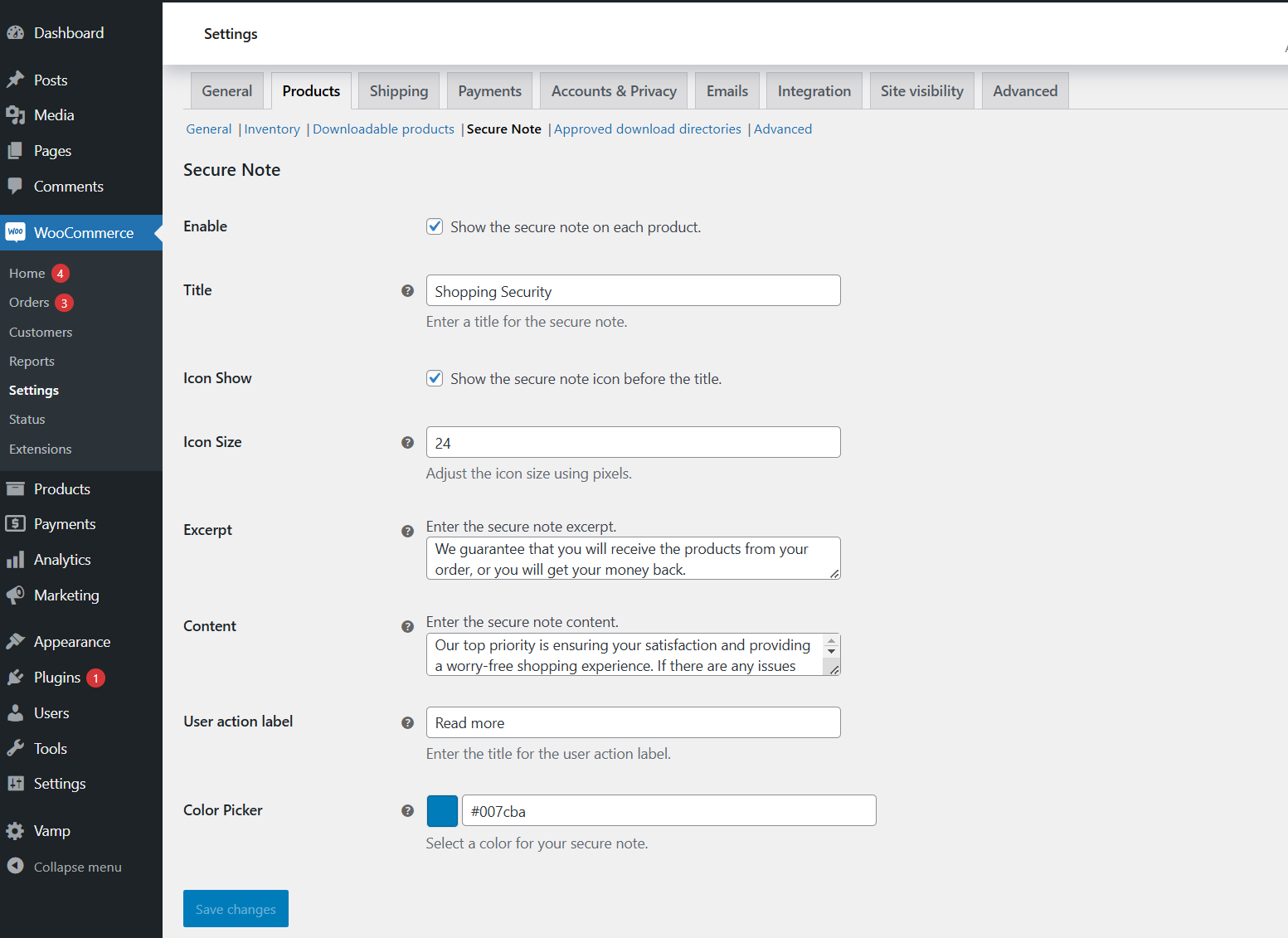
Task: Click the red Plugins update badge
Action: [x=96, y=678]
